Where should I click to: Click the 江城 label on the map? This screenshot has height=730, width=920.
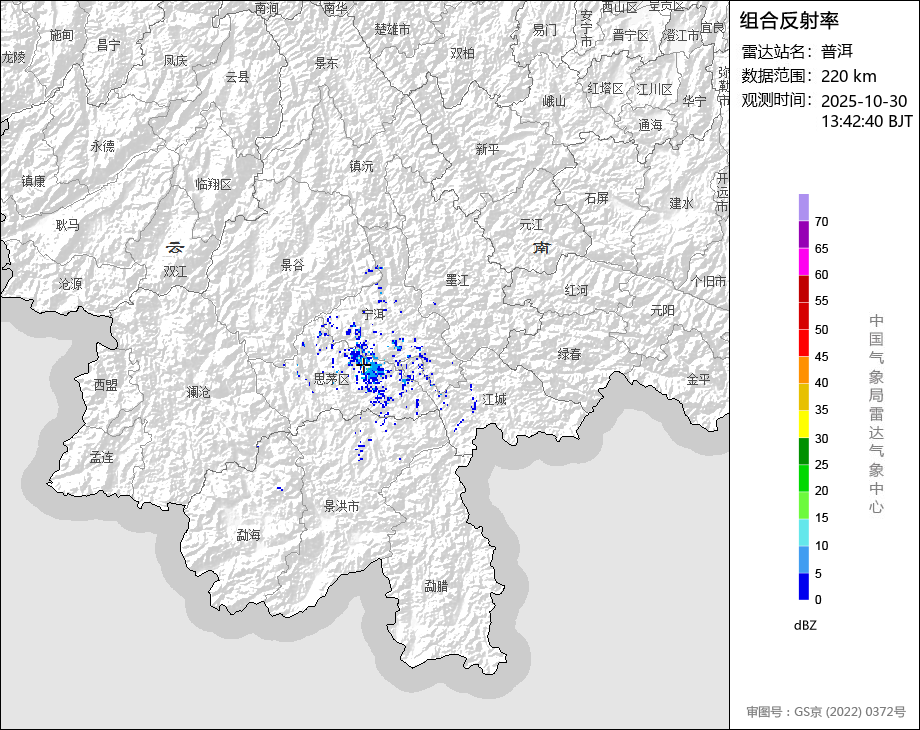click(x=494, y=399)
